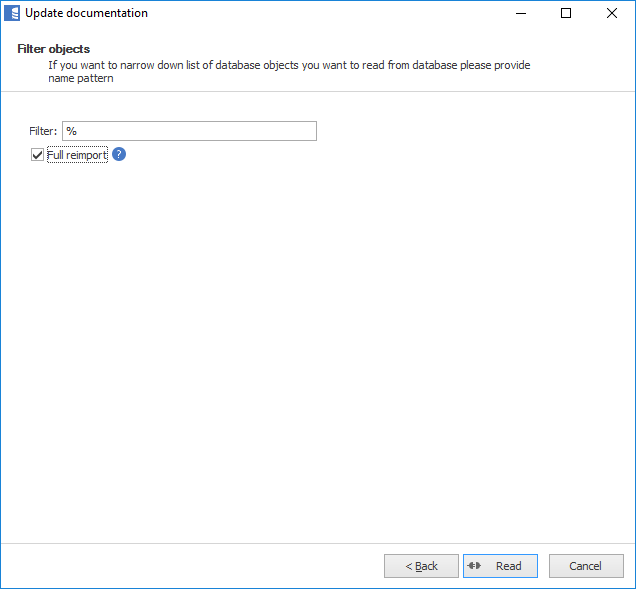Click the blank footer area left of Back

(190, 566)
